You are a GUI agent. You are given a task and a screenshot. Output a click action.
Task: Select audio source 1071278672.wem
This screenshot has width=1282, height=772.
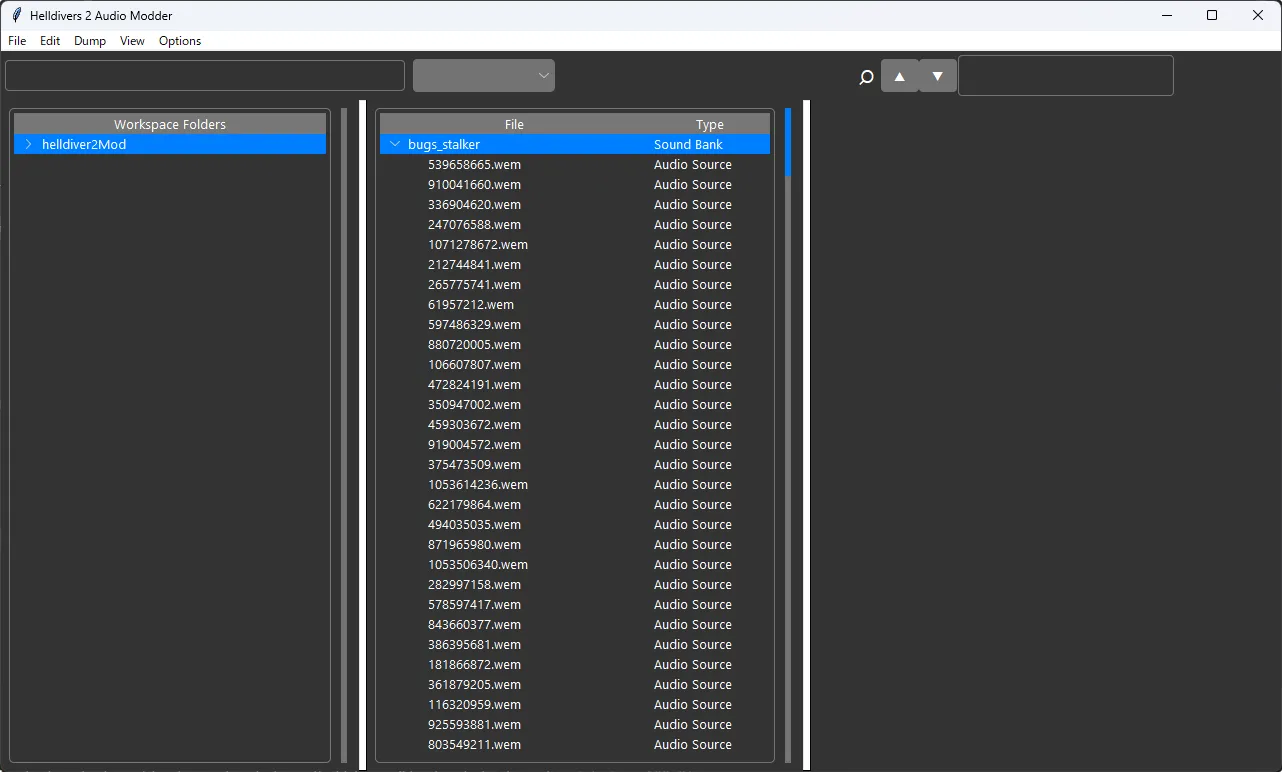tap(477, 244)
